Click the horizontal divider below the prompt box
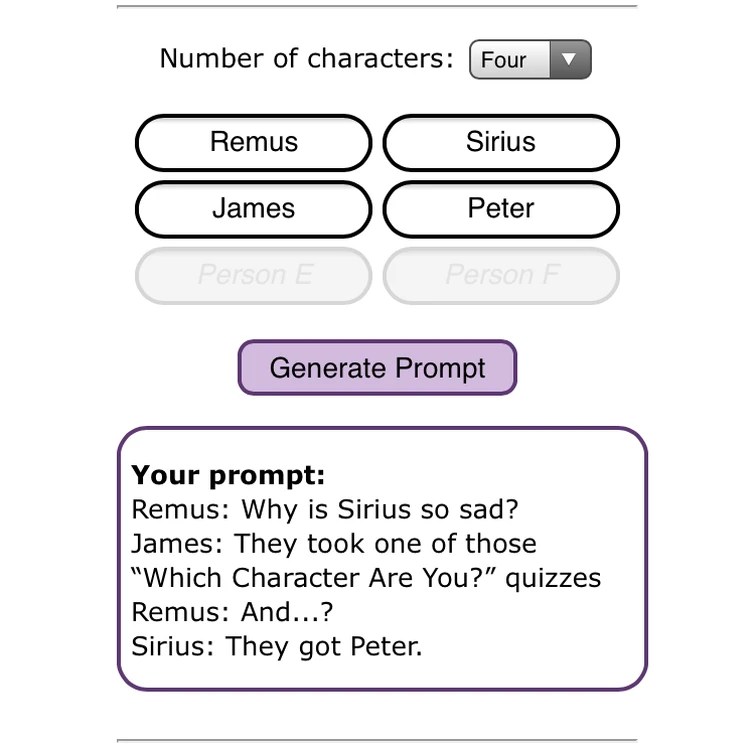This screenshot has height=745, width=755. 377,741
